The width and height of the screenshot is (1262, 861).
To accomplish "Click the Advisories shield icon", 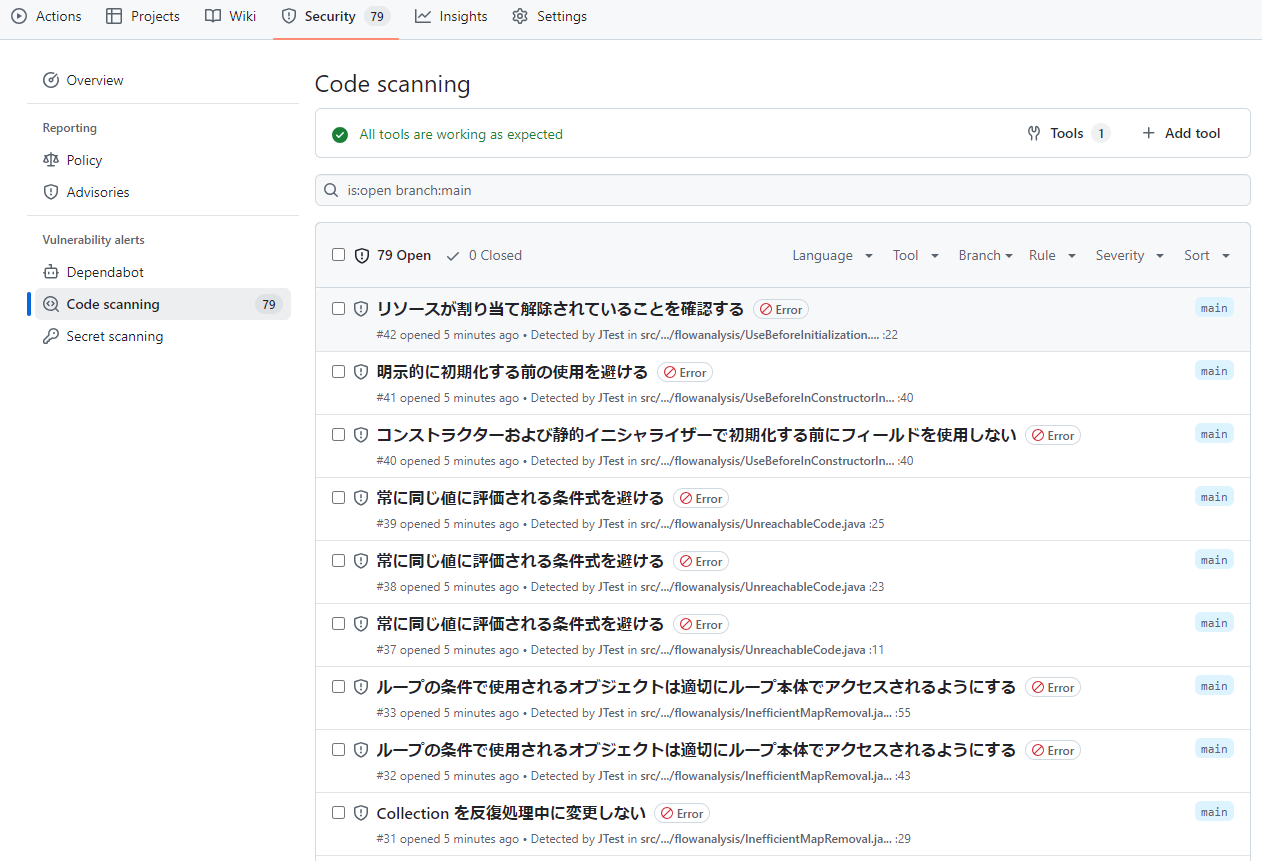I will [51, 192].
